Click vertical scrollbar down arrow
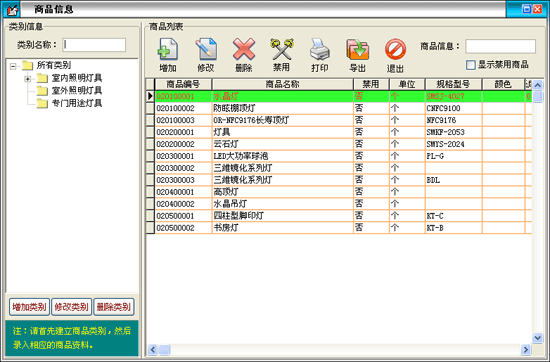Screen dimensions: 550x362 [537, 338]
